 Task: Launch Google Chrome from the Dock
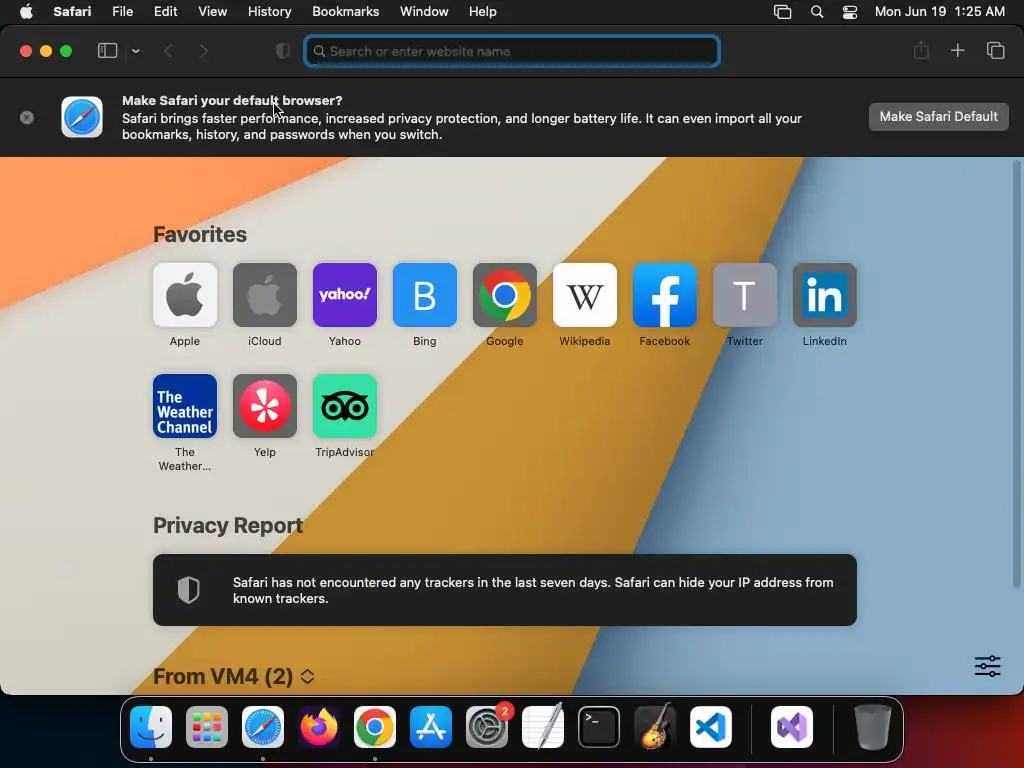click(375, 727)
